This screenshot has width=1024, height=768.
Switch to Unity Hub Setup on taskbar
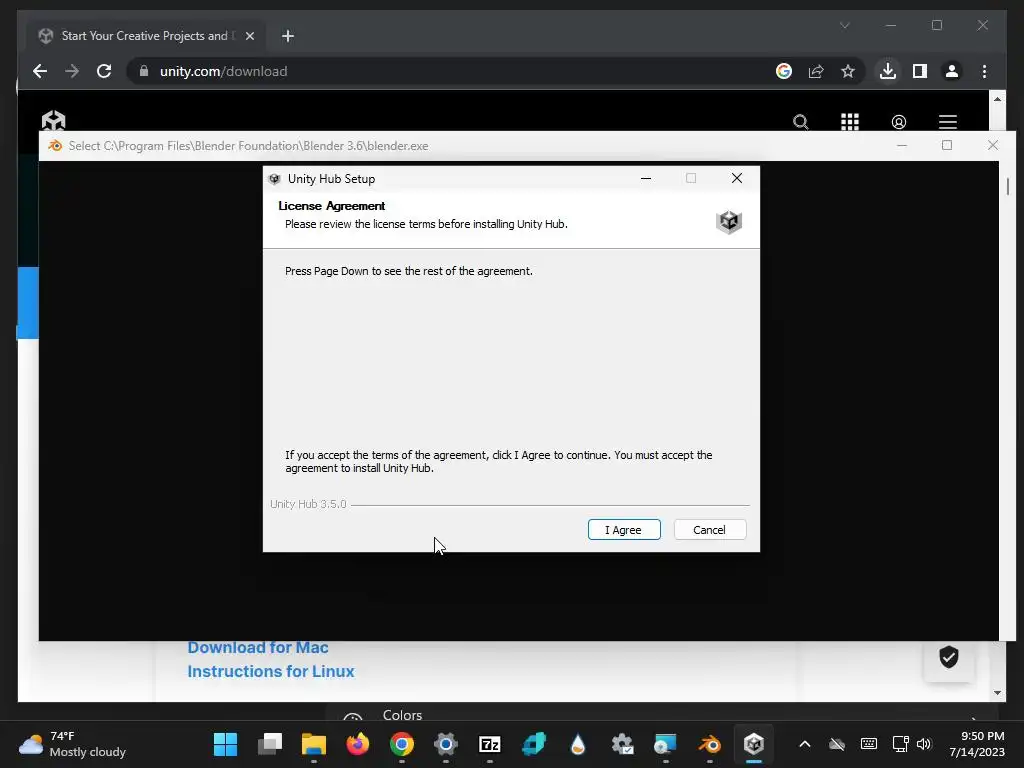[x=754, y=744]
